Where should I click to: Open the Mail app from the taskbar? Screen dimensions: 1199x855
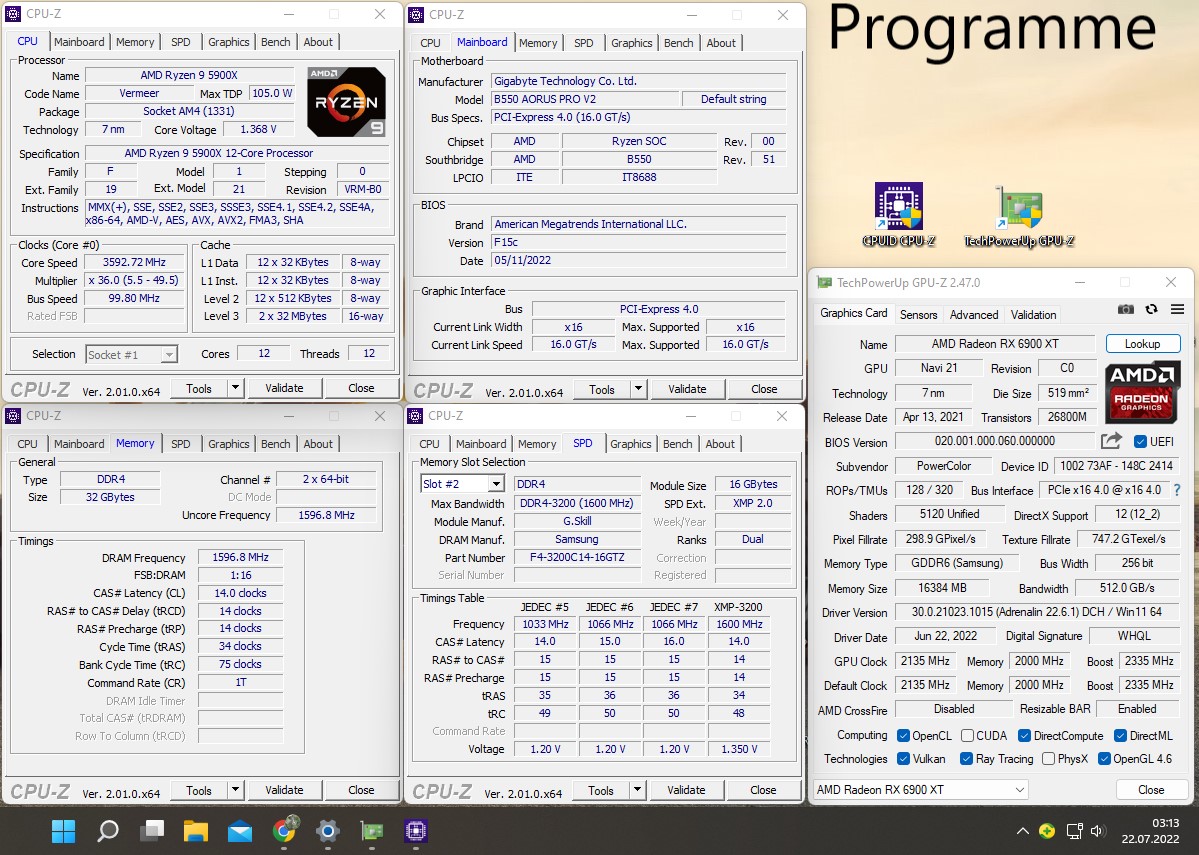pos(240,831)
